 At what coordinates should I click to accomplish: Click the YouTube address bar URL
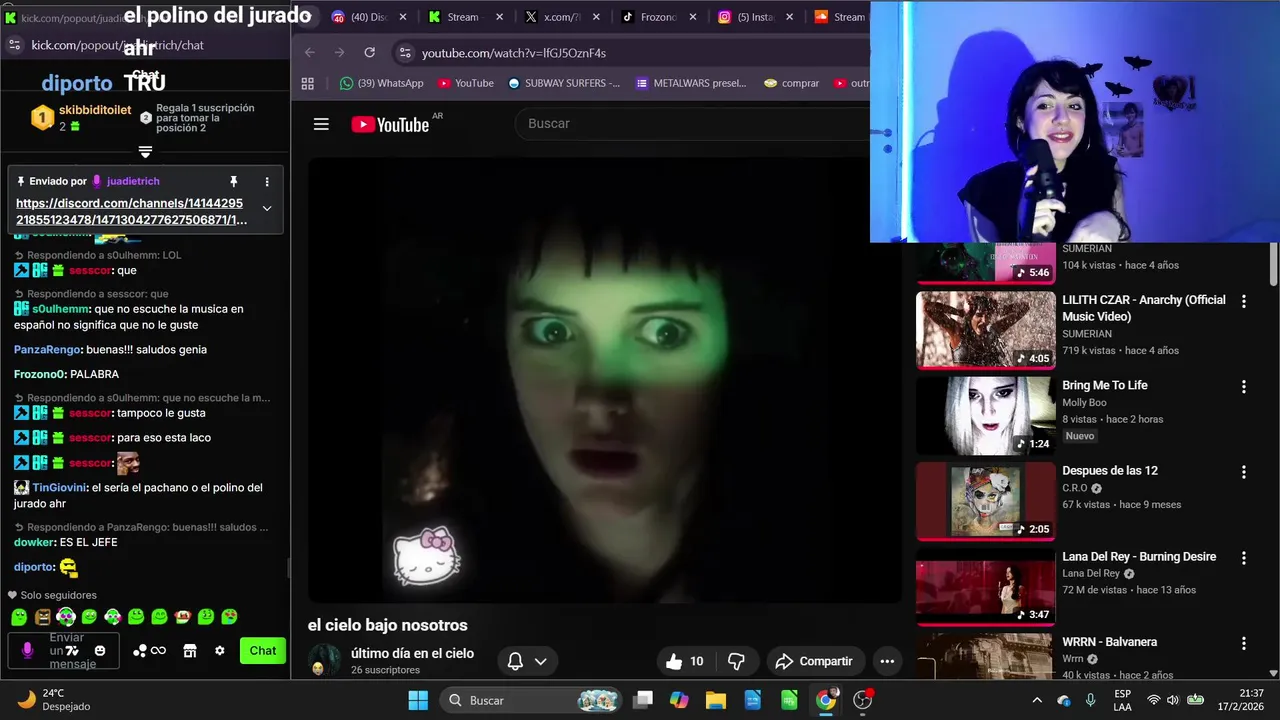514,52
